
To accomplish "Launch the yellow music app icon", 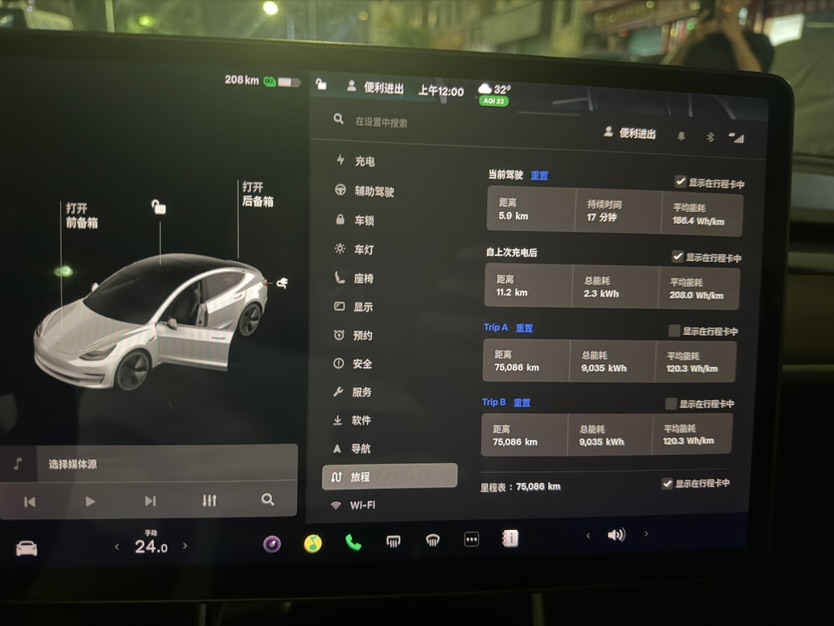I will pos(313,544).
